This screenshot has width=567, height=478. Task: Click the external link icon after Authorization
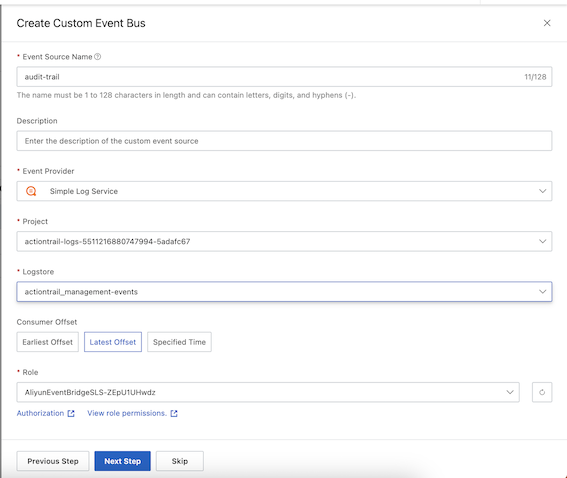71,413
